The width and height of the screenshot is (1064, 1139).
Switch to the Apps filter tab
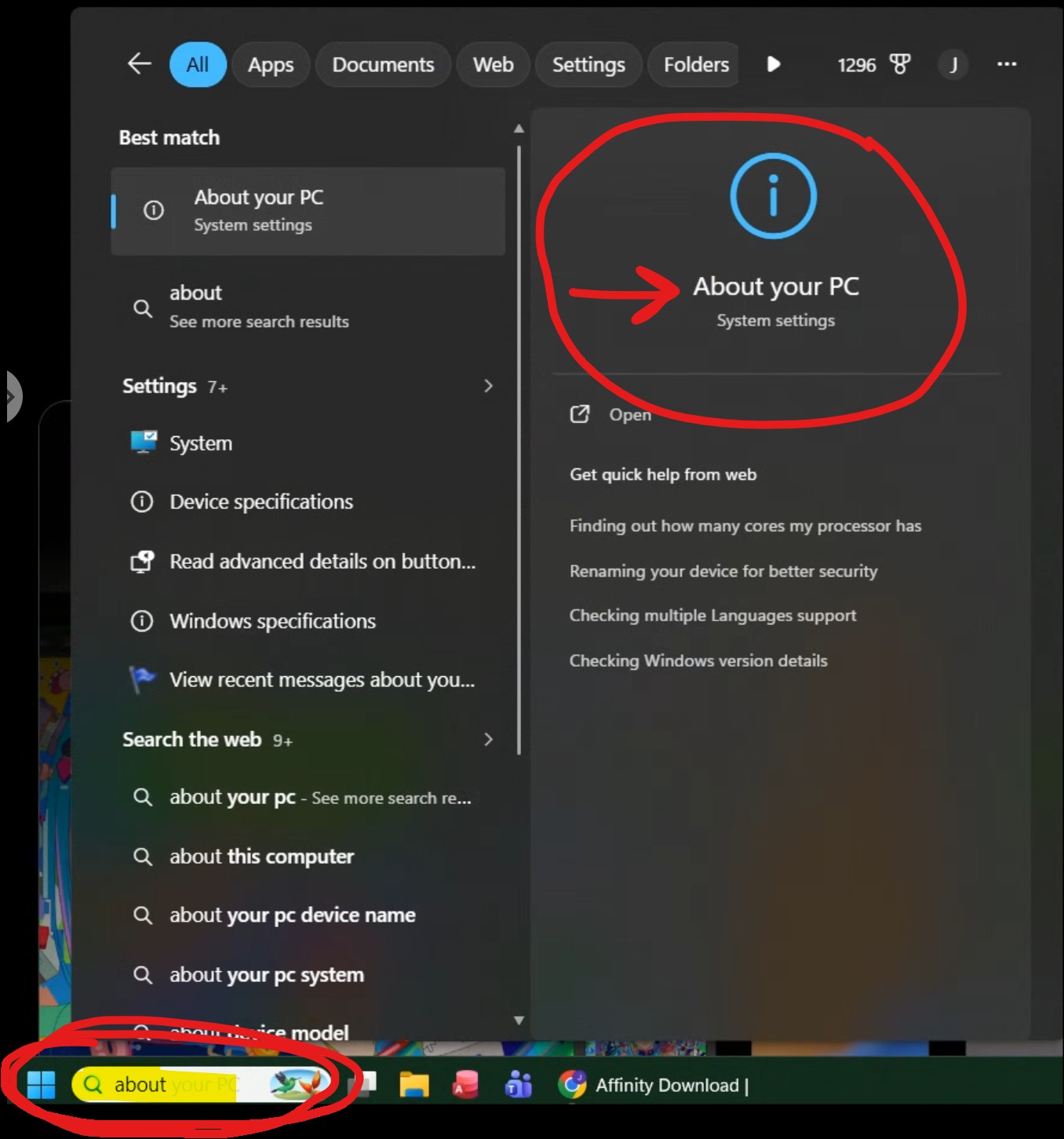coord(271,64)
